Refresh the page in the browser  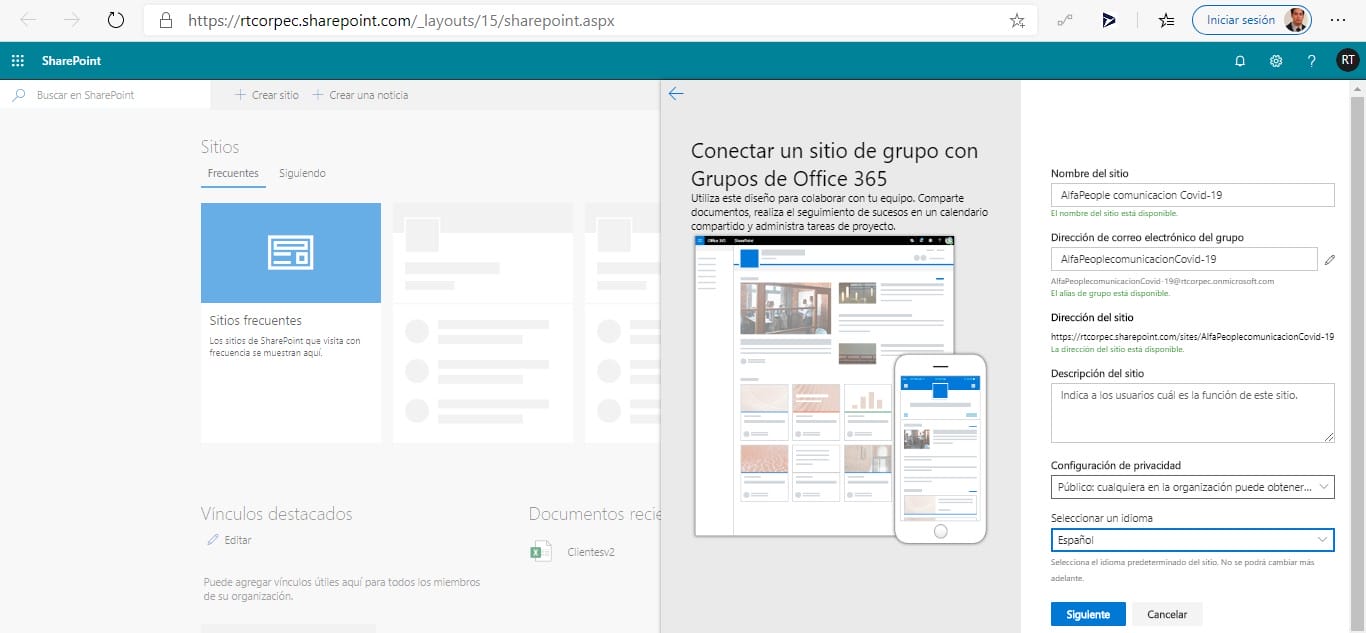115,20
